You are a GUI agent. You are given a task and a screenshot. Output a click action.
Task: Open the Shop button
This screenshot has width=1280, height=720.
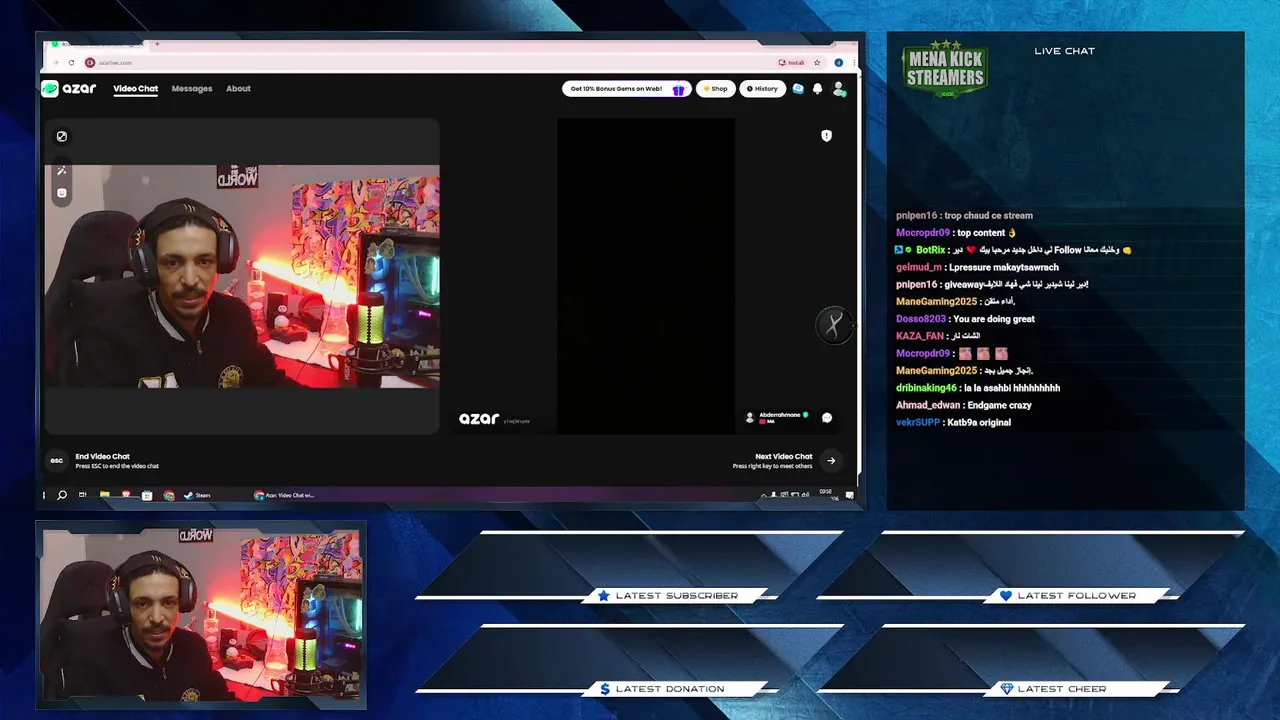(x=716, y=89)
